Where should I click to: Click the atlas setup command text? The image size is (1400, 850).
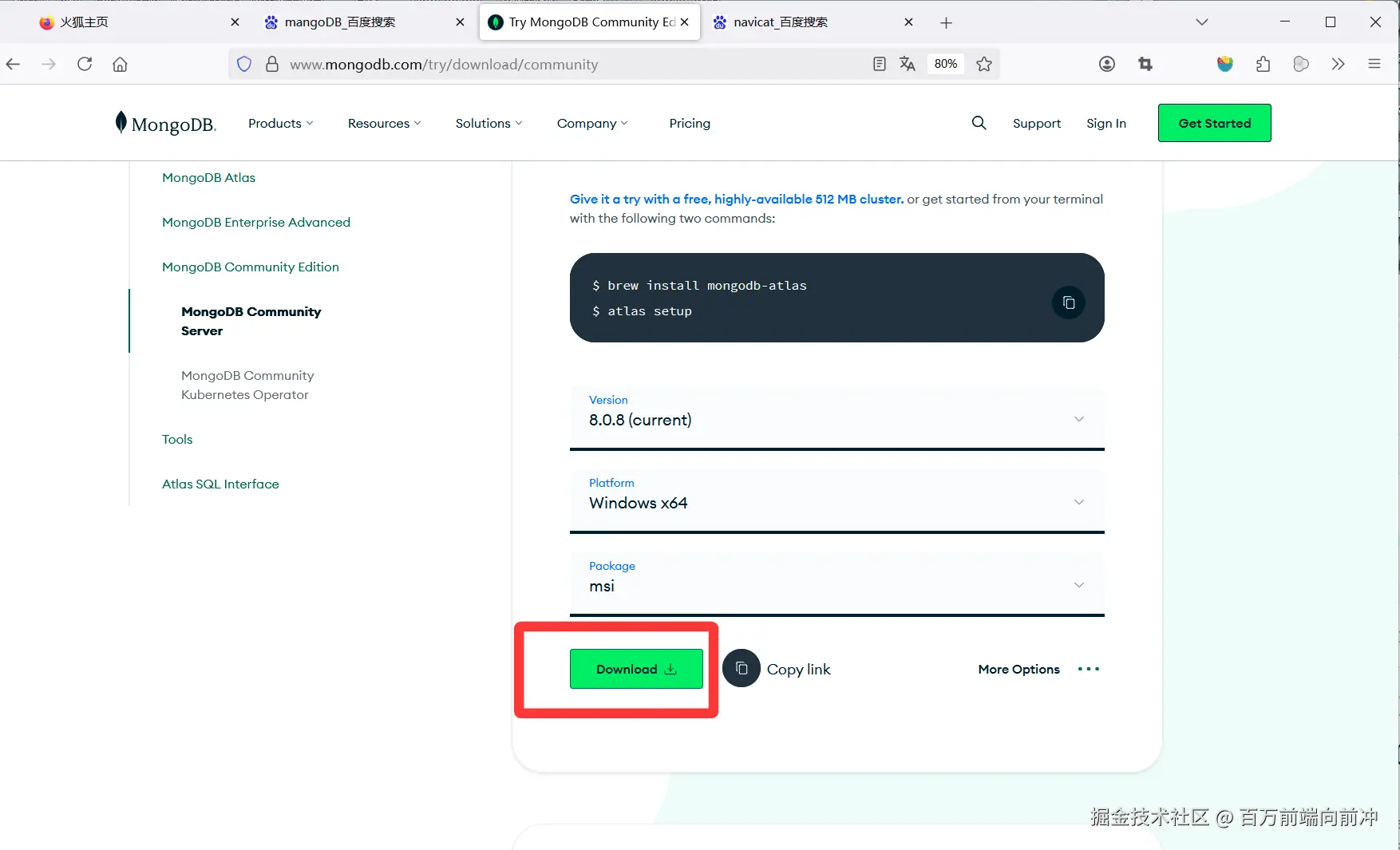pyautogui.click(x=650, y=310)
